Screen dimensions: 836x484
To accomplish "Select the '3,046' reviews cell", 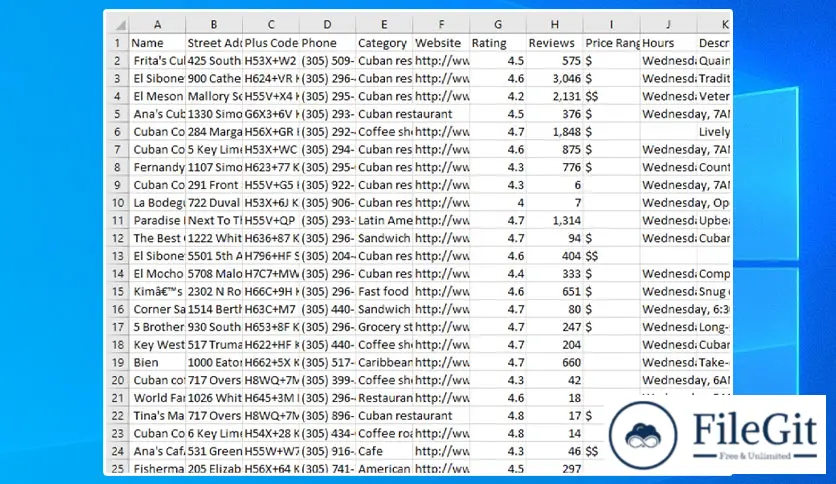I will tap(554, 78).
